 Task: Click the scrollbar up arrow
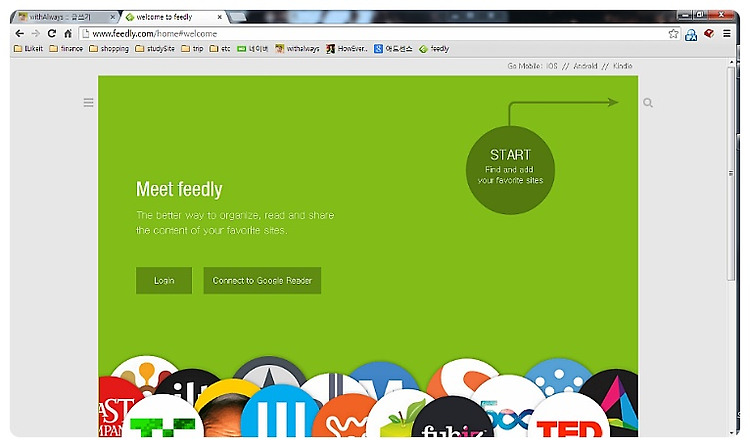tap(730, 63)
